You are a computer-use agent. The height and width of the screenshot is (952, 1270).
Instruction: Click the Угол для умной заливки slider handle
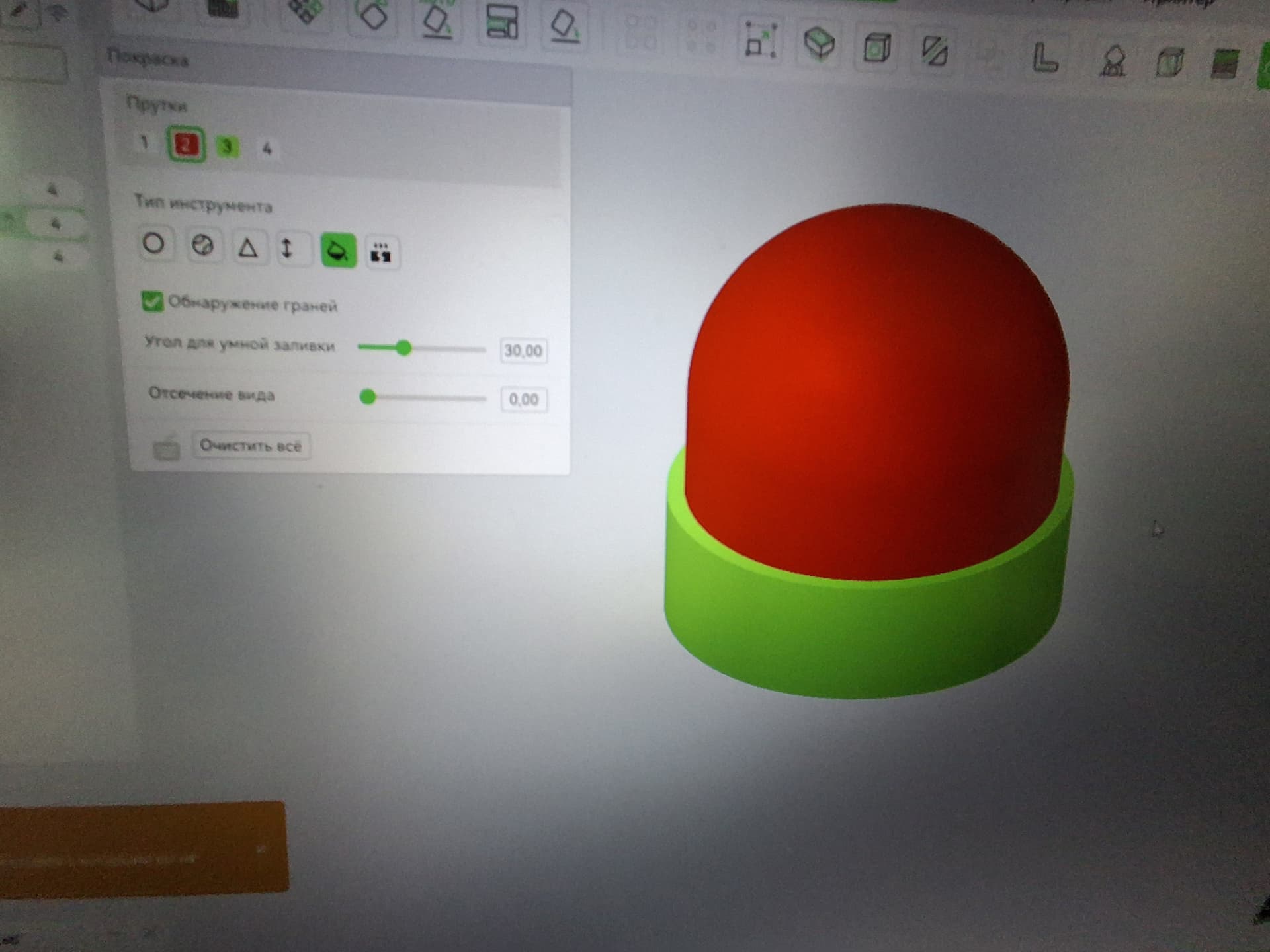(x=403, y=348)
